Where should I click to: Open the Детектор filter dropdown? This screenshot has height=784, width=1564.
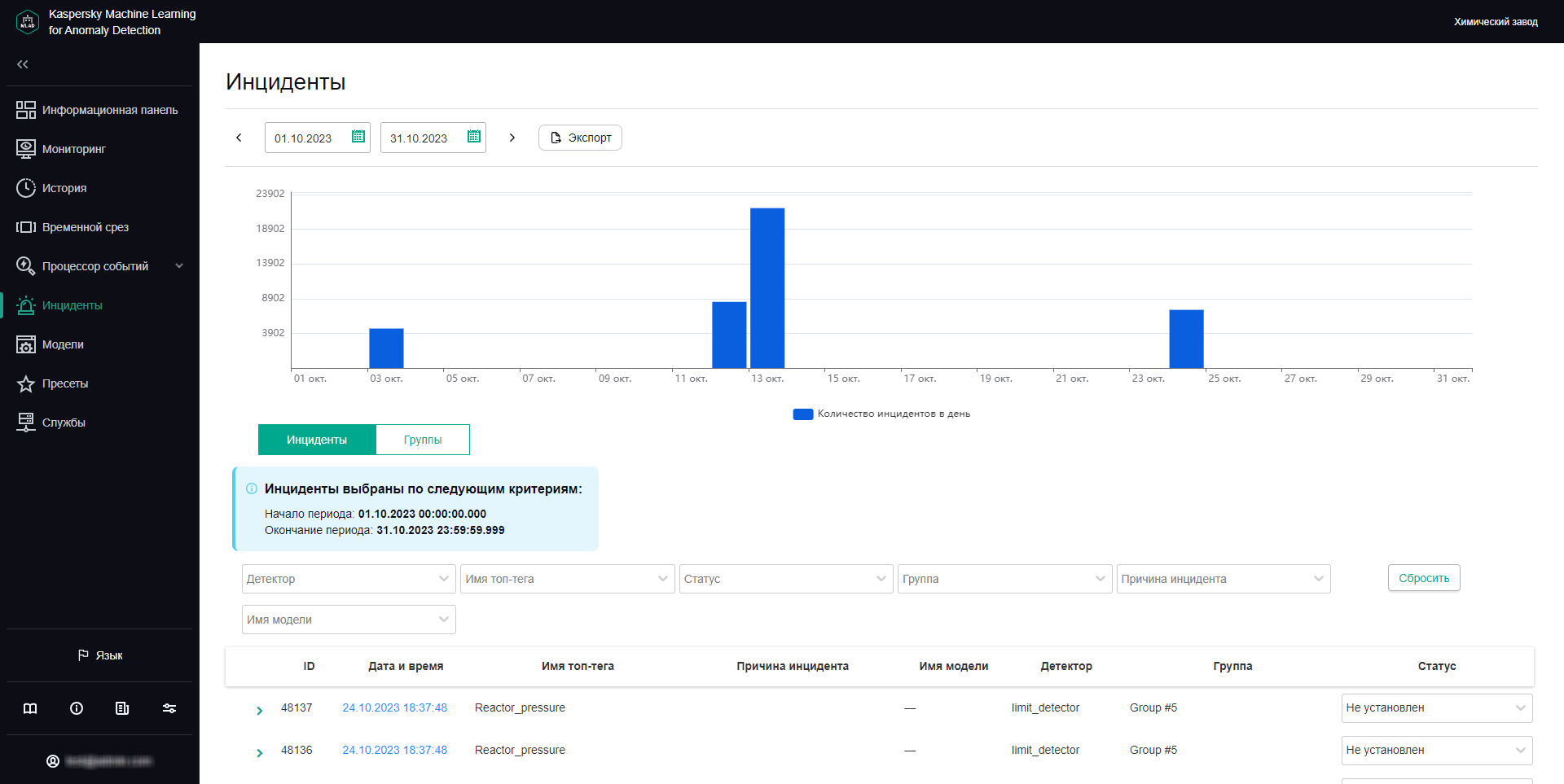[x=348, y=579]
